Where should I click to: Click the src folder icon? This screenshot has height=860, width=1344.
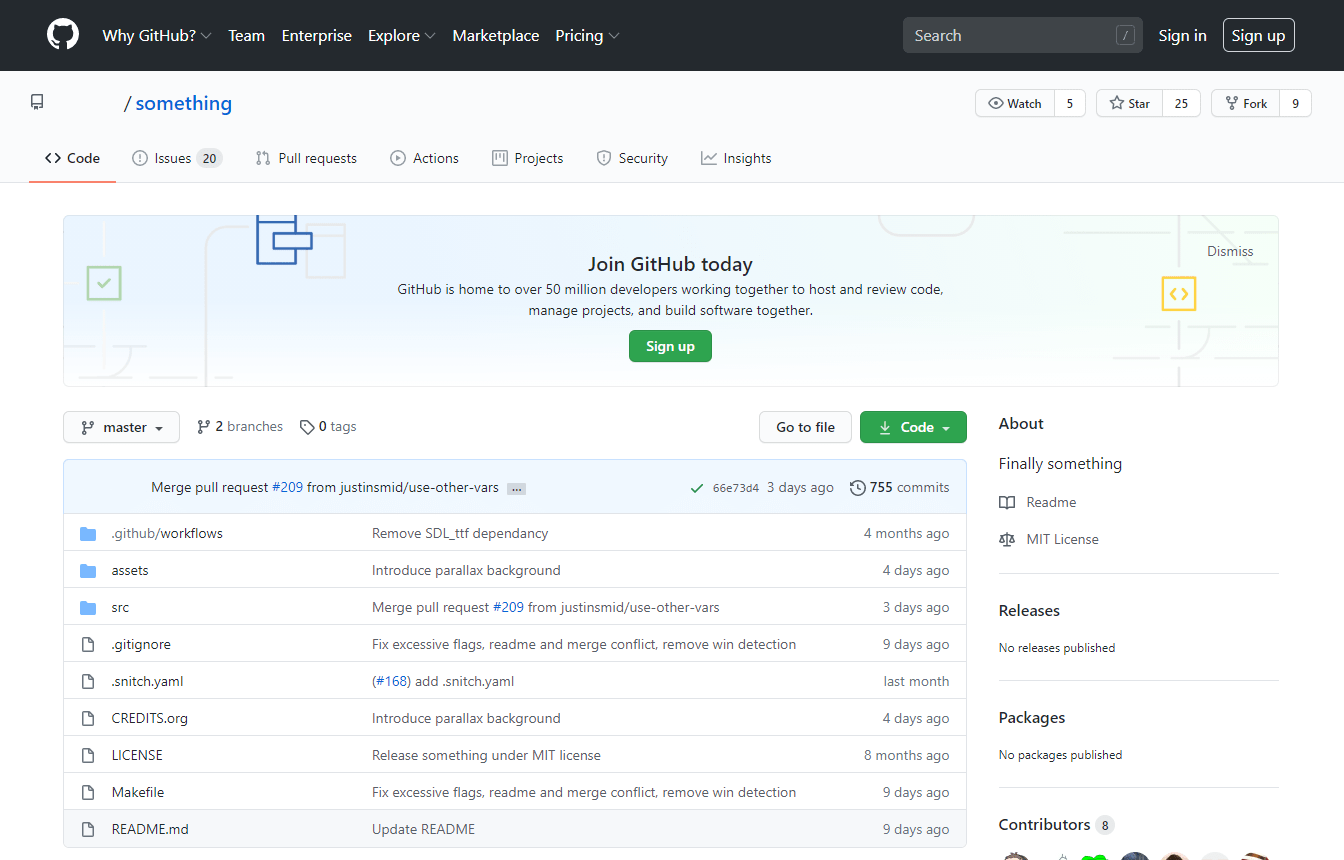88,607
